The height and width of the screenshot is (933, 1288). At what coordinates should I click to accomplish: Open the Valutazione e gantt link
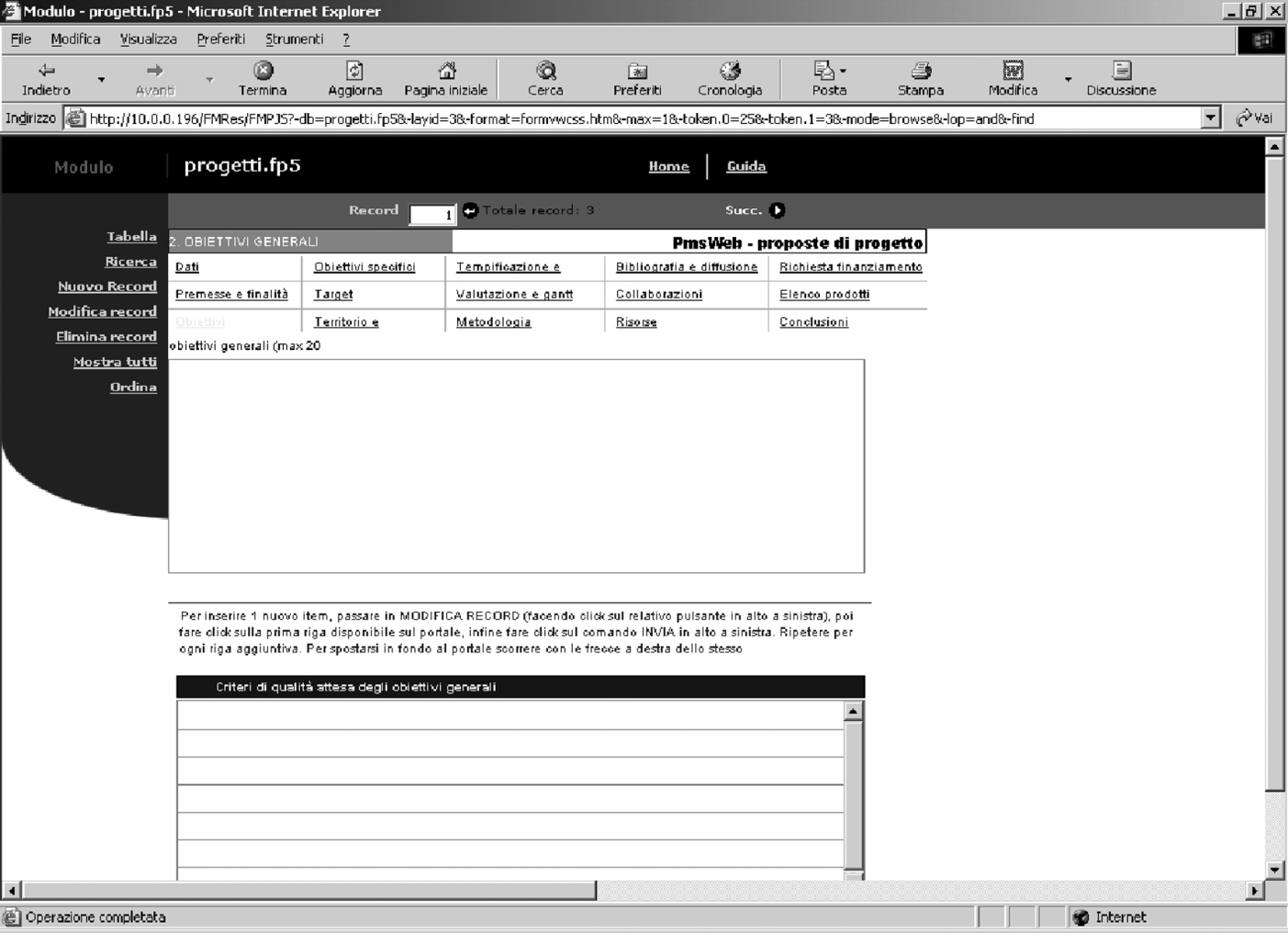point(514,295)
